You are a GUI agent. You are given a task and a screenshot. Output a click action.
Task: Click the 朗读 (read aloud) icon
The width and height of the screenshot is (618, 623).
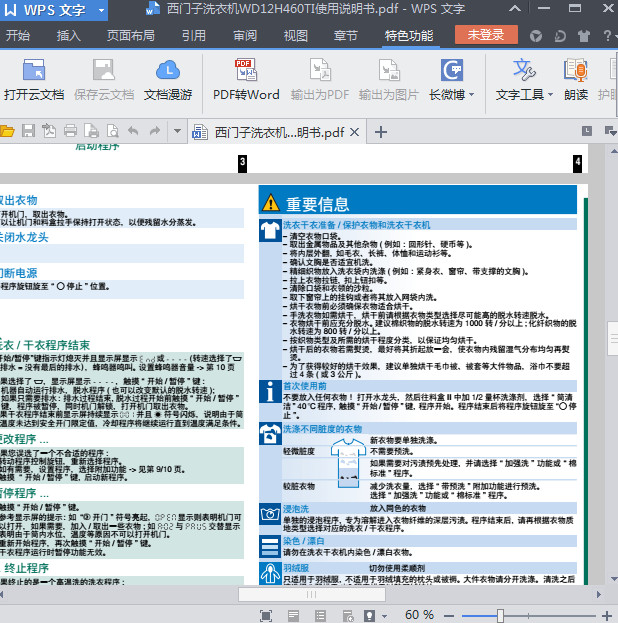click(576, 71)
